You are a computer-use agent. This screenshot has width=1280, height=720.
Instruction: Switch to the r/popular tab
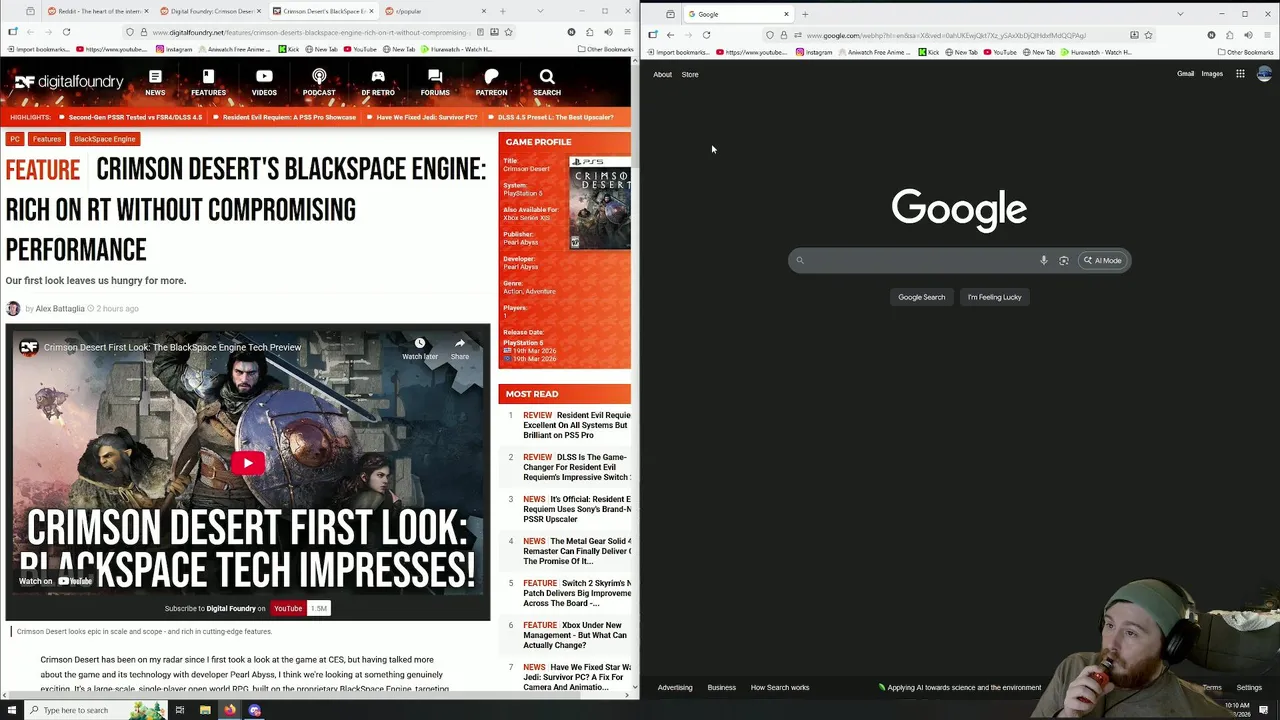pos(428,11)
